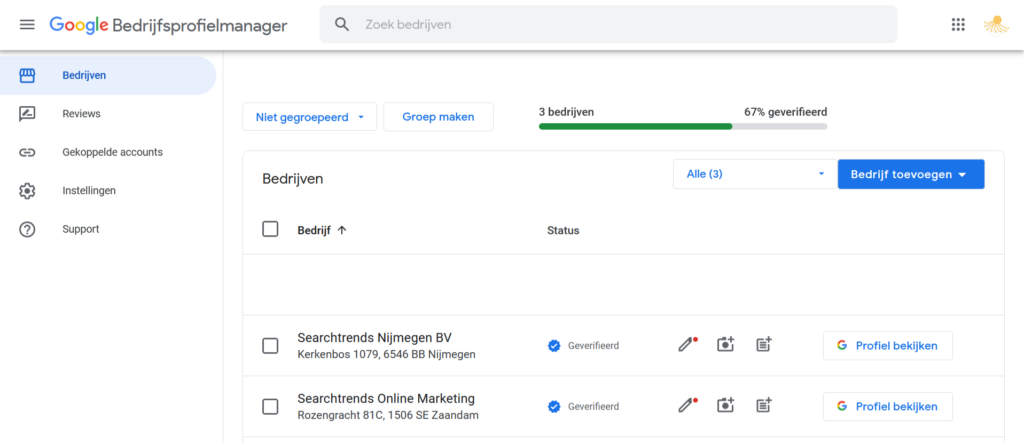1024x443 pixels.
Task: Expand the Bedrijf toevoegen dropdown button
Action: 911,174
